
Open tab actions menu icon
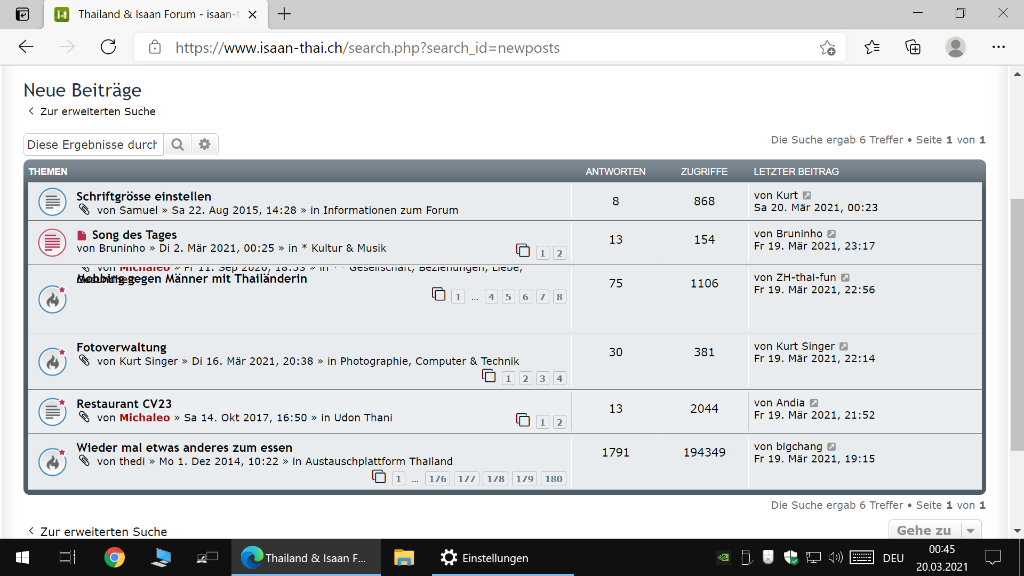[x=22, y=14]
